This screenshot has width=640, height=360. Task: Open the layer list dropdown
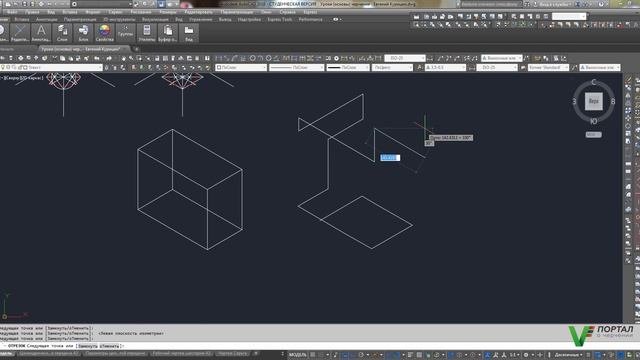(x=51, y=67)
